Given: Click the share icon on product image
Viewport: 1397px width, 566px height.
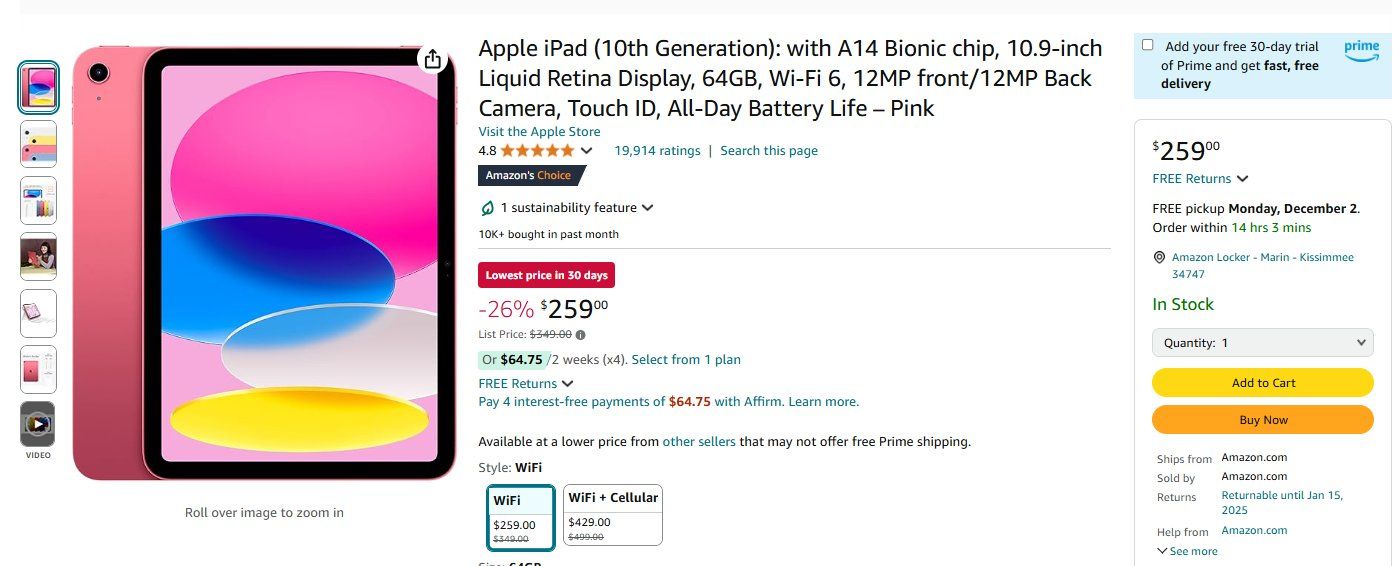Looking at the screenshot, I should tap(433, 60).
